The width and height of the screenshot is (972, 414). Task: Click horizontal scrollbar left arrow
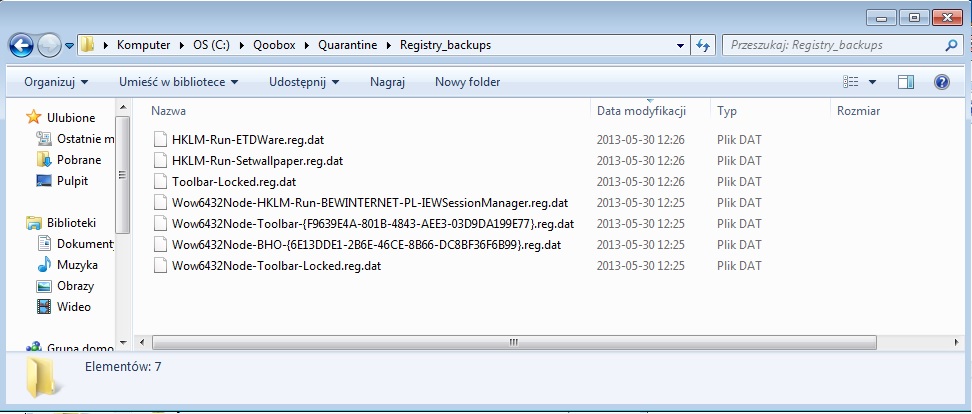(x=142, y=342)
